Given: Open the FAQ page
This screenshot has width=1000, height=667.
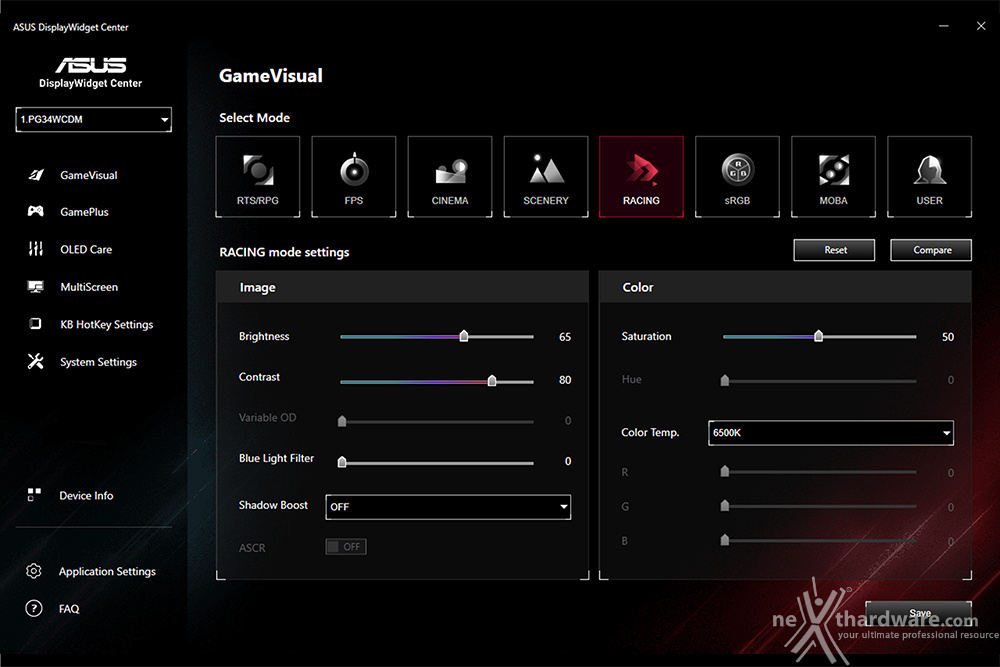Looking at the screenshot, I should pyautogui.click(x=69, y=609).
